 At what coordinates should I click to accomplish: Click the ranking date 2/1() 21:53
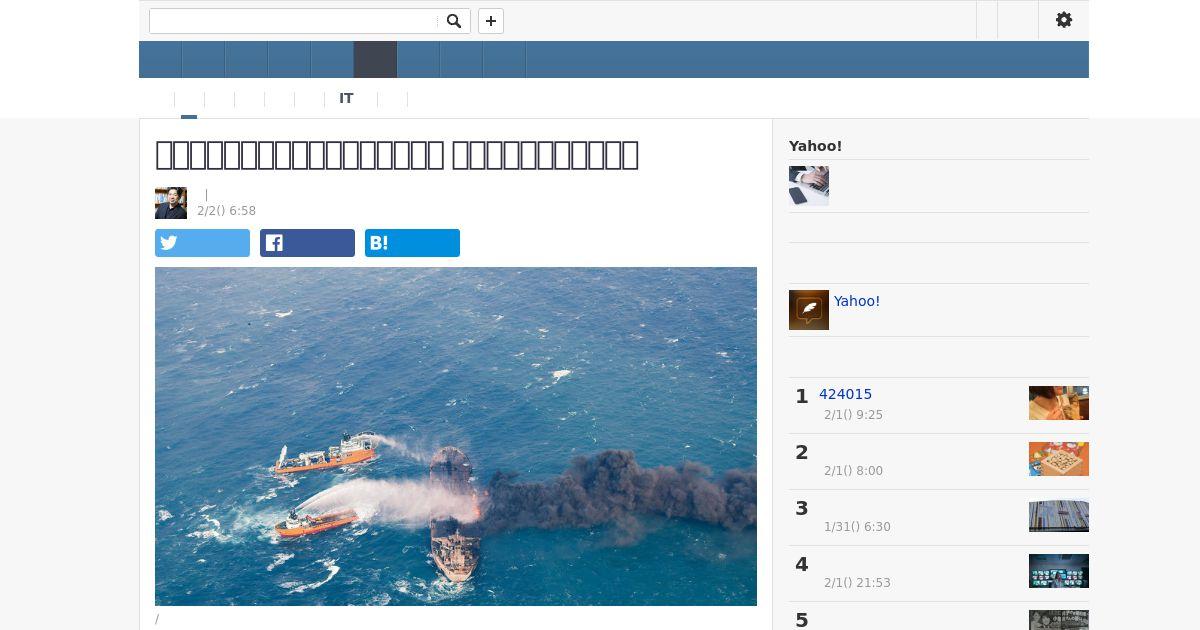coord(857,583)
